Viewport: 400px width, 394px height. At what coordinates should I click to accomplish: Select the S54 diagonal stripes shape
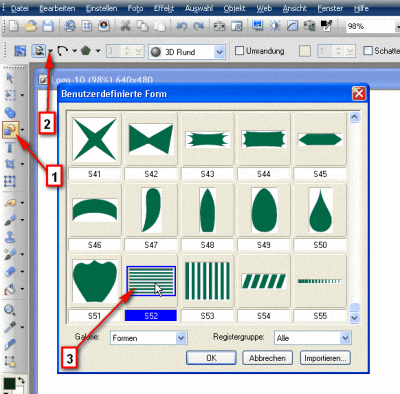pyautogui.click(x=264, y=281)
